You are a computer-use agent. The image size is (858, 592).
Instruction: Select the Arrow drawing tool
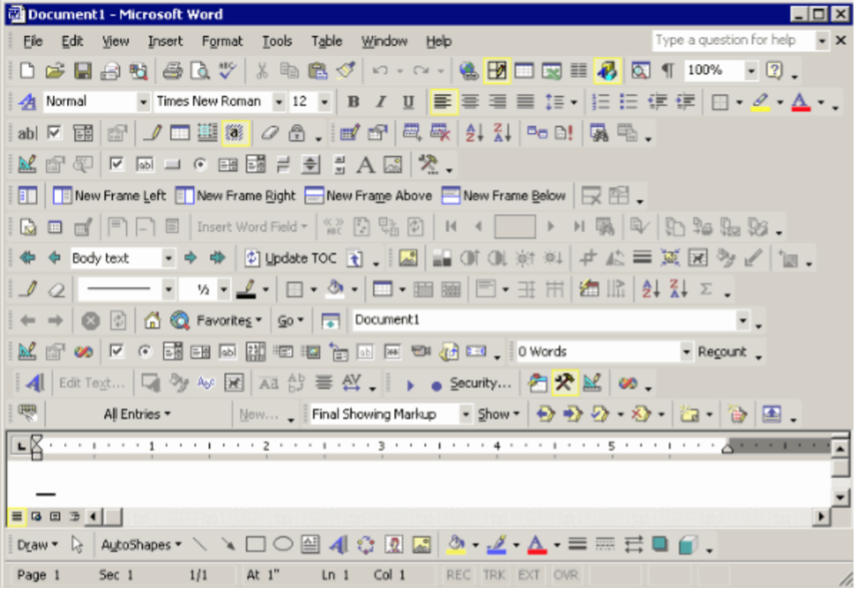[x=228, y=545]
